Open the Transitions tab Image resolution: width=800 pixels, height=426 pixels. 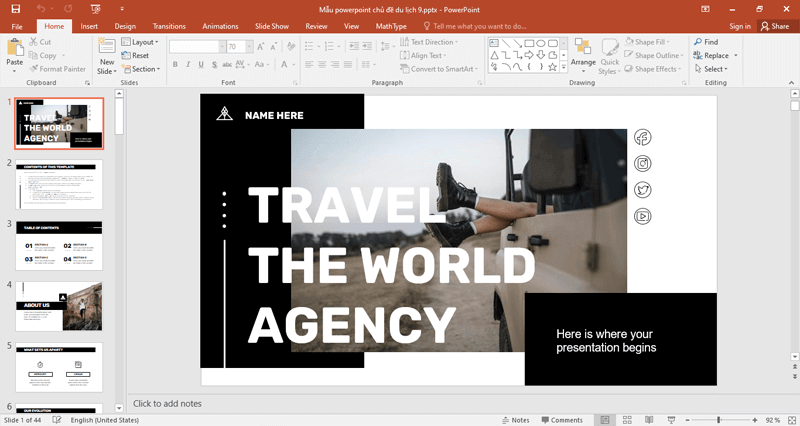tap(169, 26)
